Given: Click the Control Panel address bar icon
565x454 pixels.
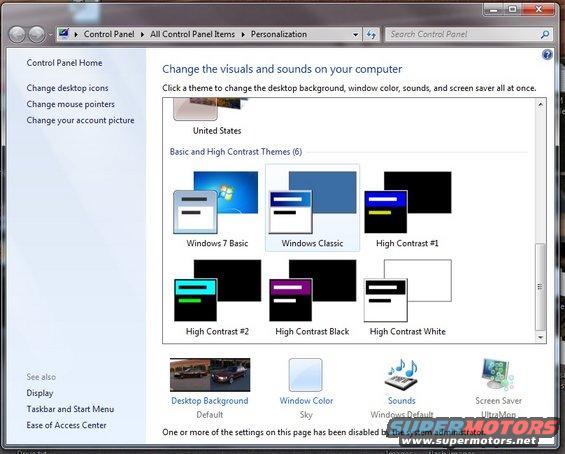Looking at the screenshot, I should [64, 34].
